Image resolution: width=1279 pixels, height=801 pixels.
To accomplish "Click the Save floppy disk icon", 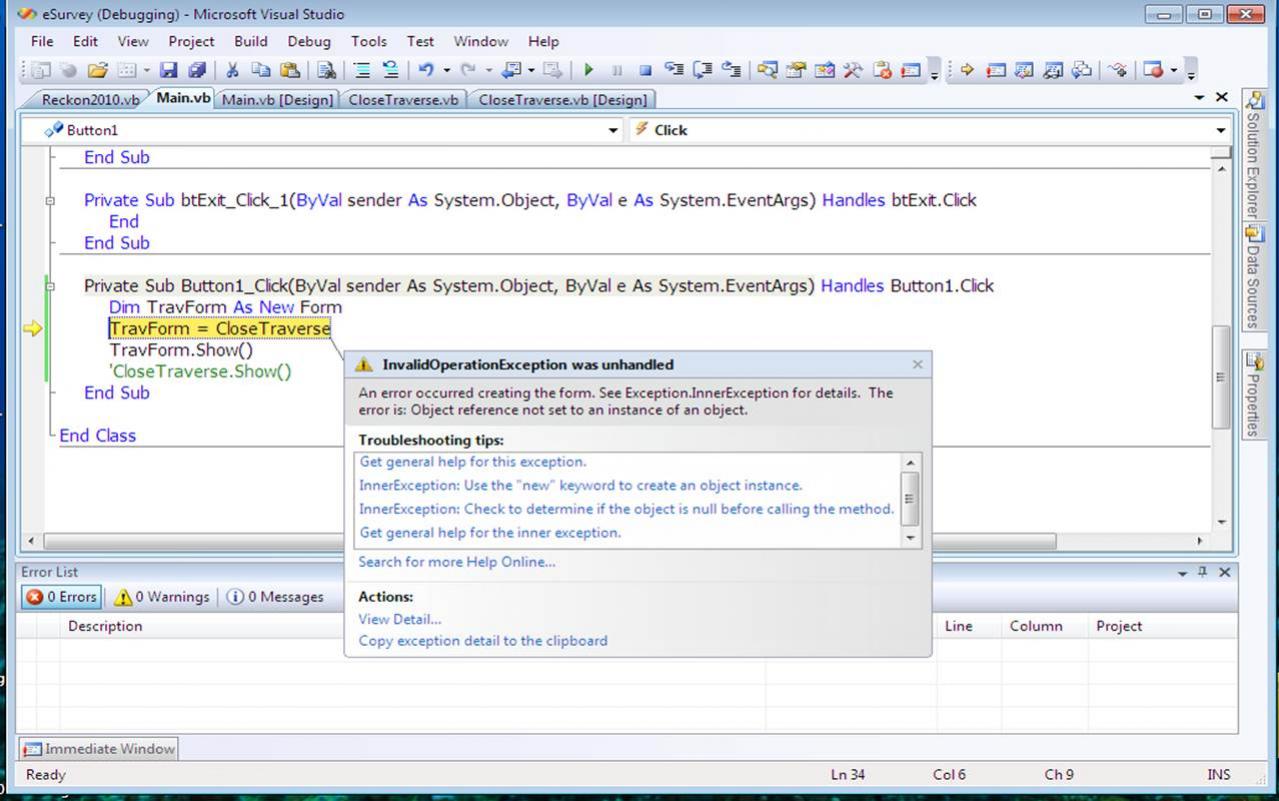I will click(x=168, y=70).
